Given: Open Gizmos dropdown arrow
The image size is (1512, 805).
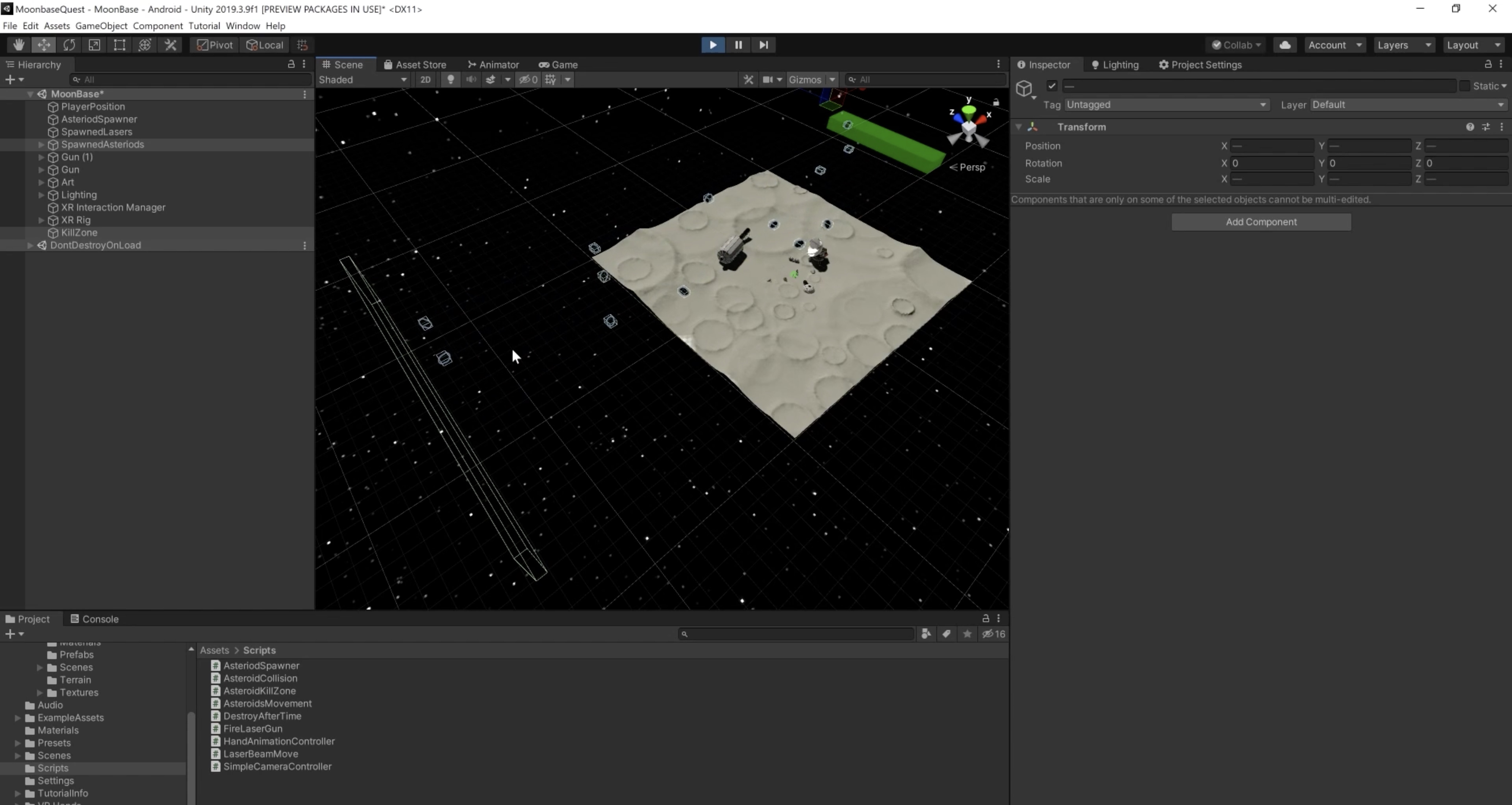Looking at the screenshot, I should tap(832, 79).
